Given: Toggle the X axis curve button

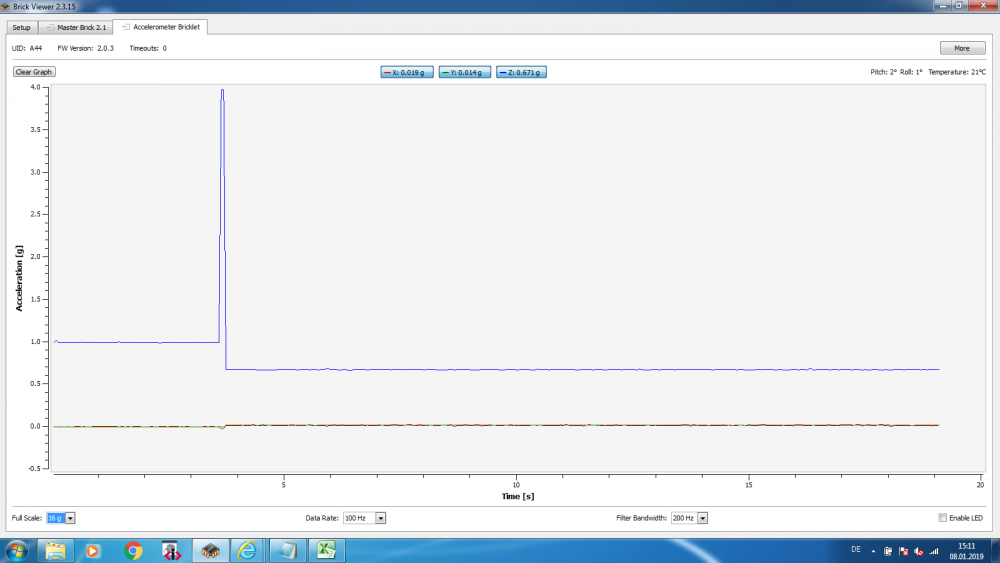Looking at the screenshot, I should pos(407,72).
